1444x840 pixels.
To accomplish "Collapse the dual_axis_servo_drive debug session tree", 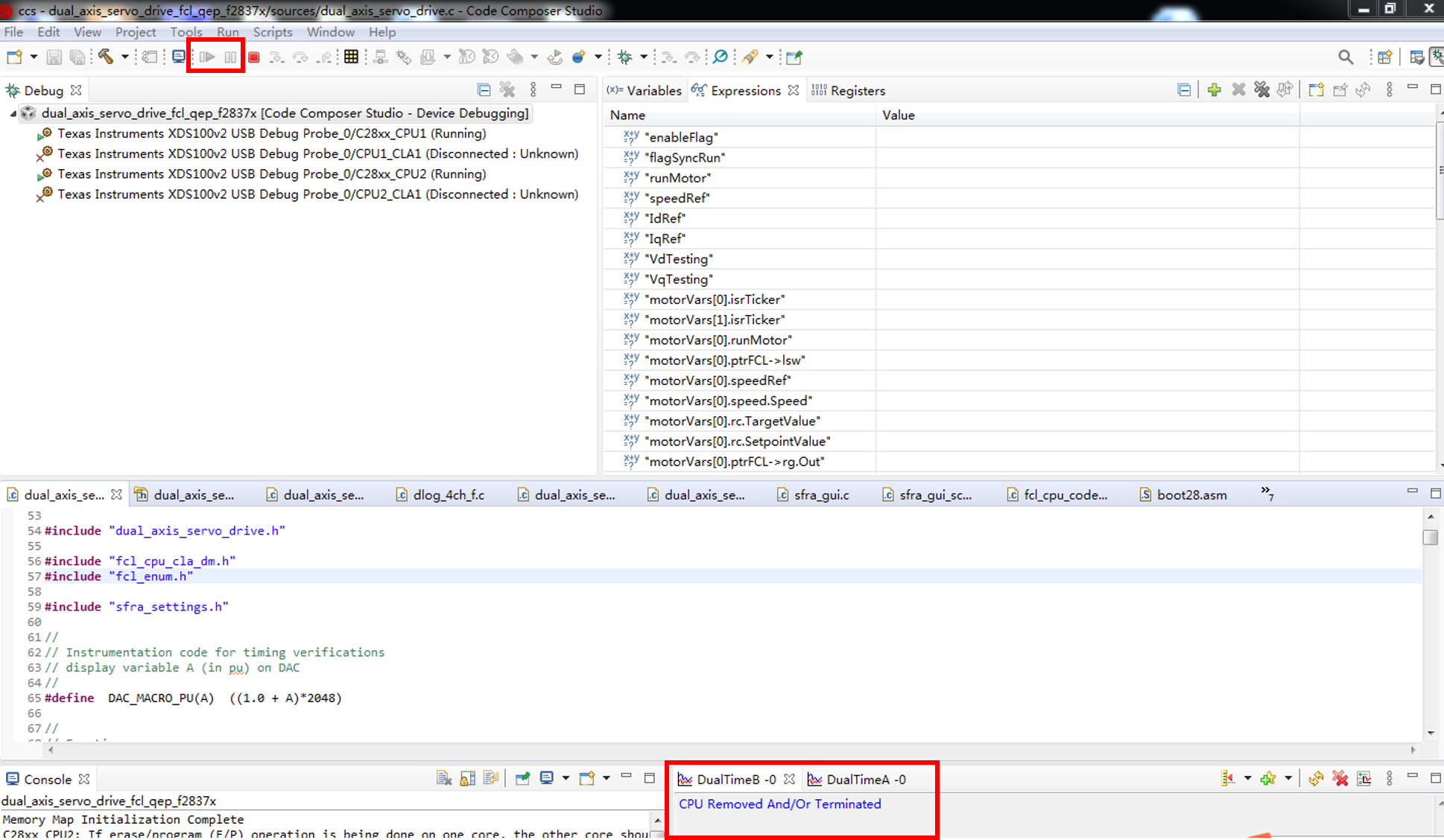I will pyautogui.click(x=13, y=113).
